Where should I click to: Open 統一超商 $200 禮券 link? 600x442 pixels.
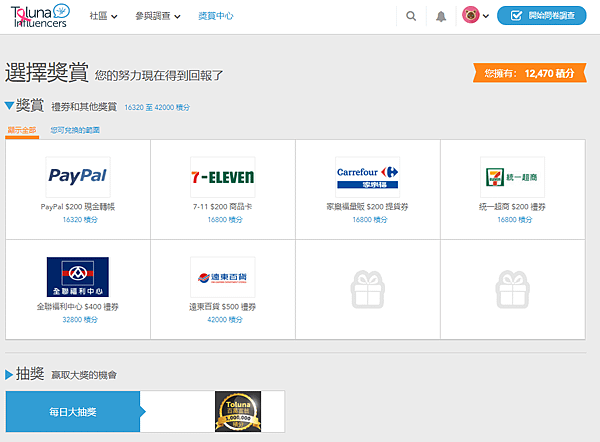512,207
